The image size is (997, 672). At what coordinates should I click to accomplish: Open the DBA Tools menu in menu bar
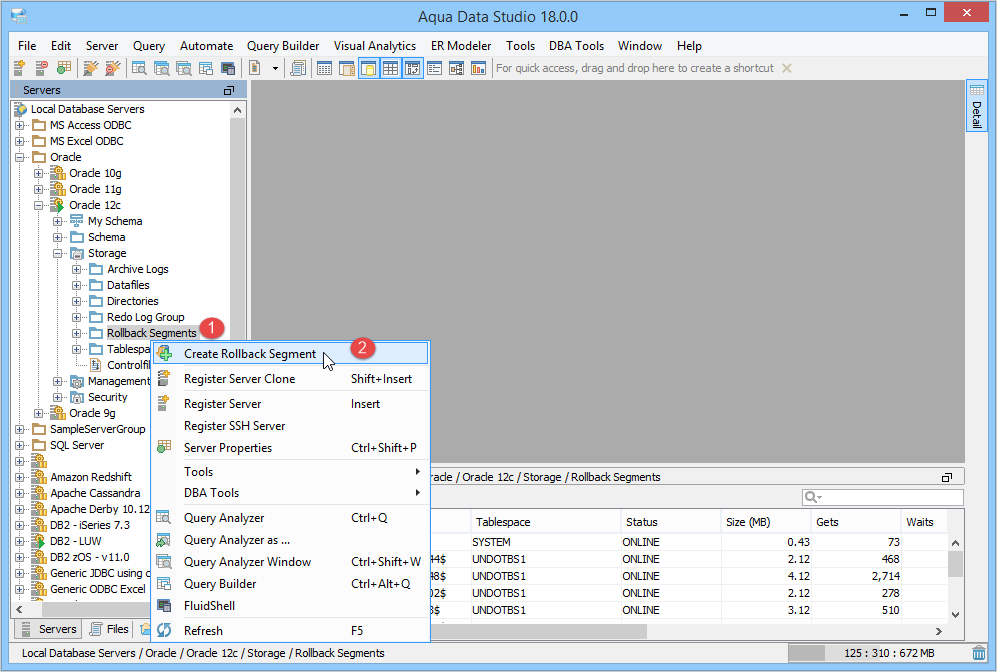click(x=576, y=46)
